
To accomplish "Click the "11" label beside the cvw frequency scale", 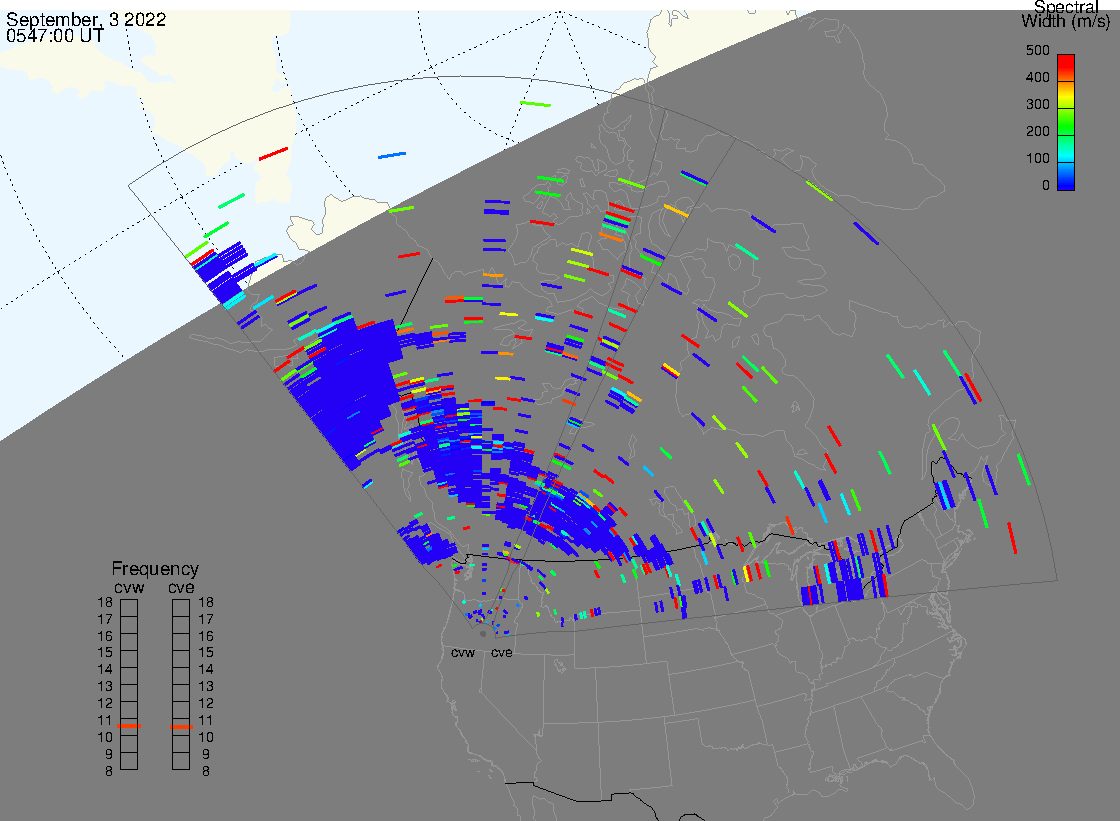I will (x=105, y=720).
